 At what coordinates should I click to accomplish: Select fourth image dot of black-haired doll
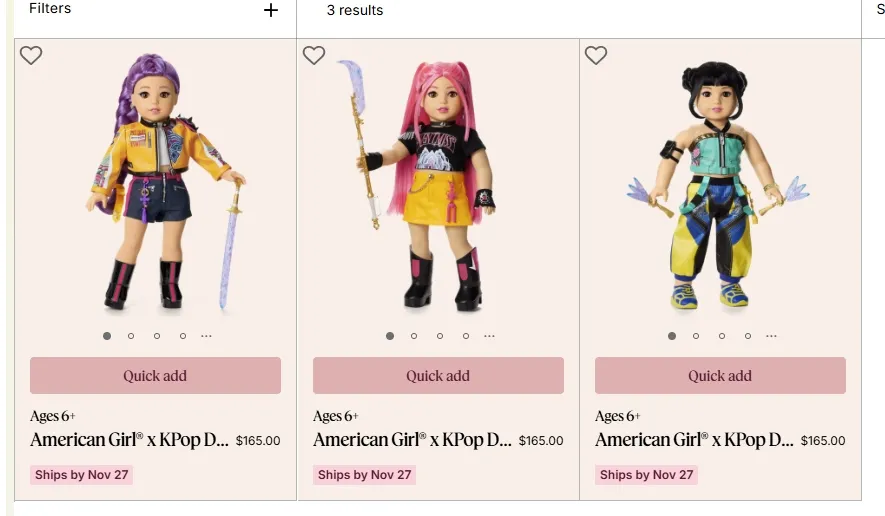coord(748,336)
